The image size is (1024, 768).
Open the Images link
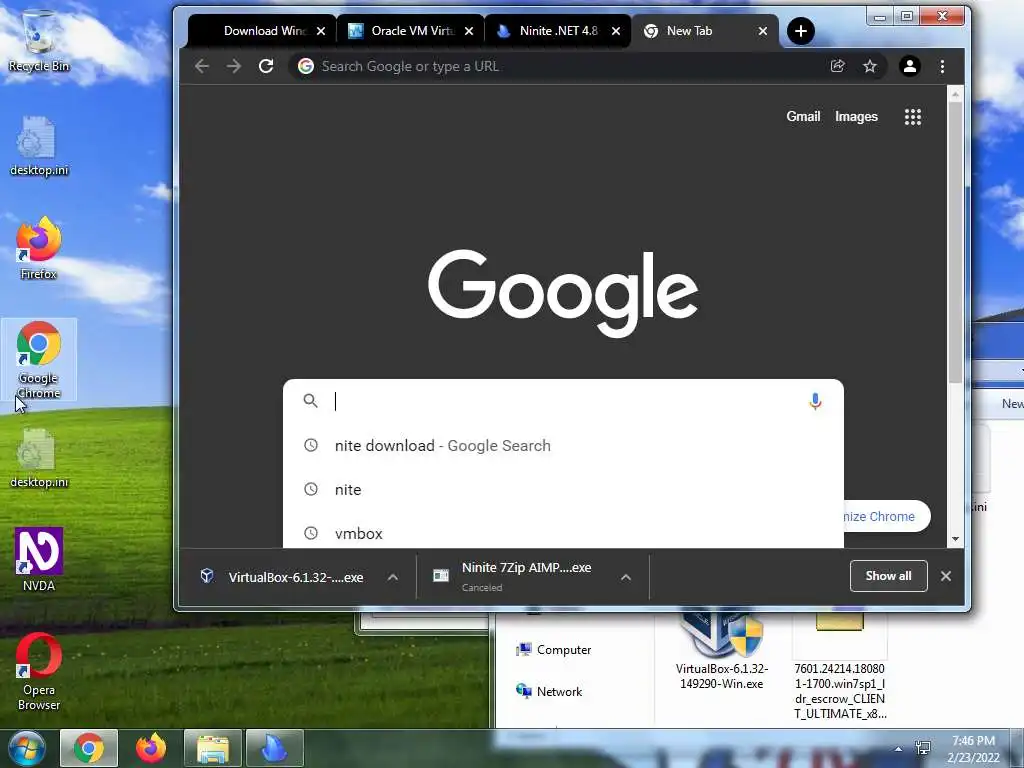click(856, 116)
